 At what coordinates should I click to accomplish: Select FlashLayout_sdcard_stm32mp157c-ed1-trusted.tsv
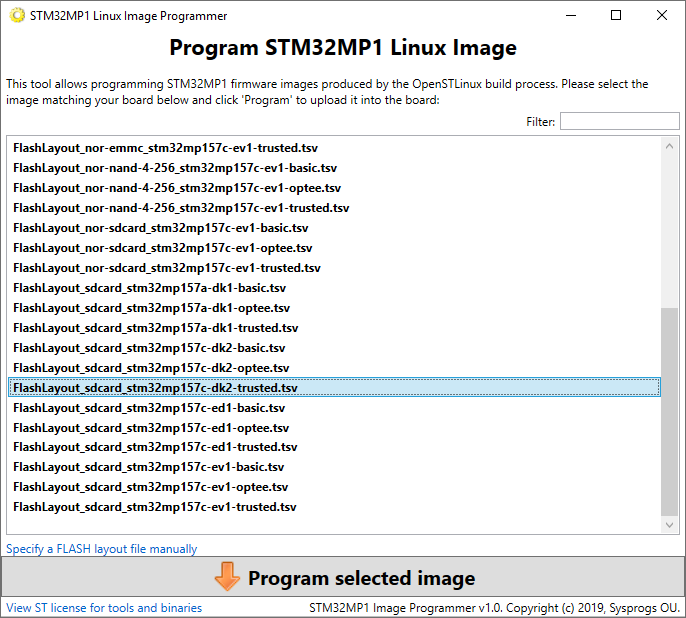335,447
